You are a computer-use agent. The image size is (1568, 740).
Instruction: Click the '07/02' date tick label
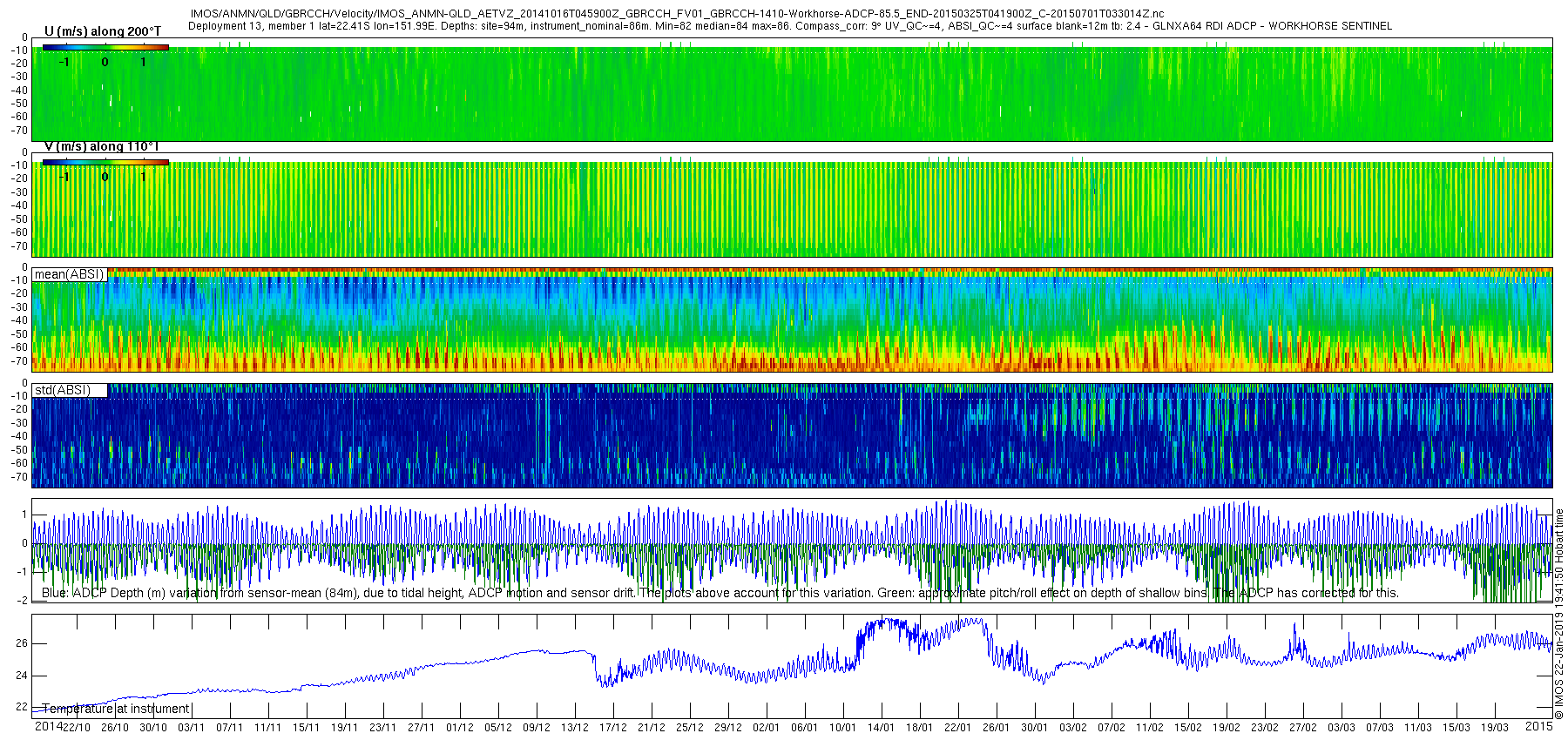click(1112, 728)
